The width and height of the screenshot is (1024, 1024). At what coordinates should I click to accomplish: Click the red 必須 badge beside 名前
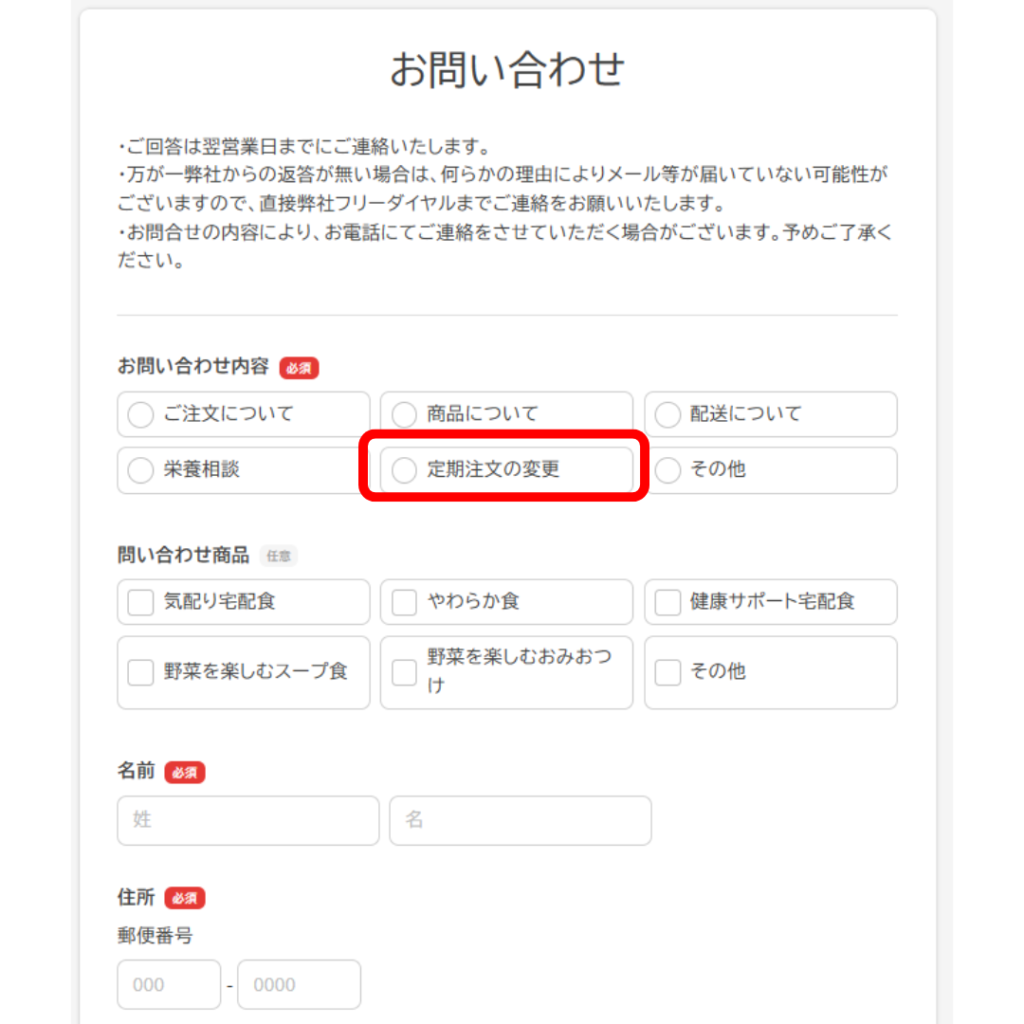(x=185, y=772)
